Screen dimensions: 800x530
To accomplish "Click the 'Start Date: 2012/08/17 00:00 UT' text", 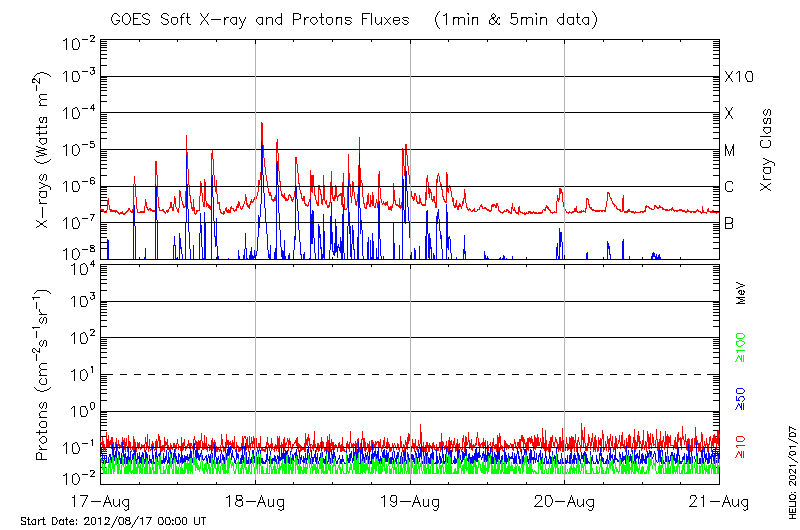I will coord(113,521).
